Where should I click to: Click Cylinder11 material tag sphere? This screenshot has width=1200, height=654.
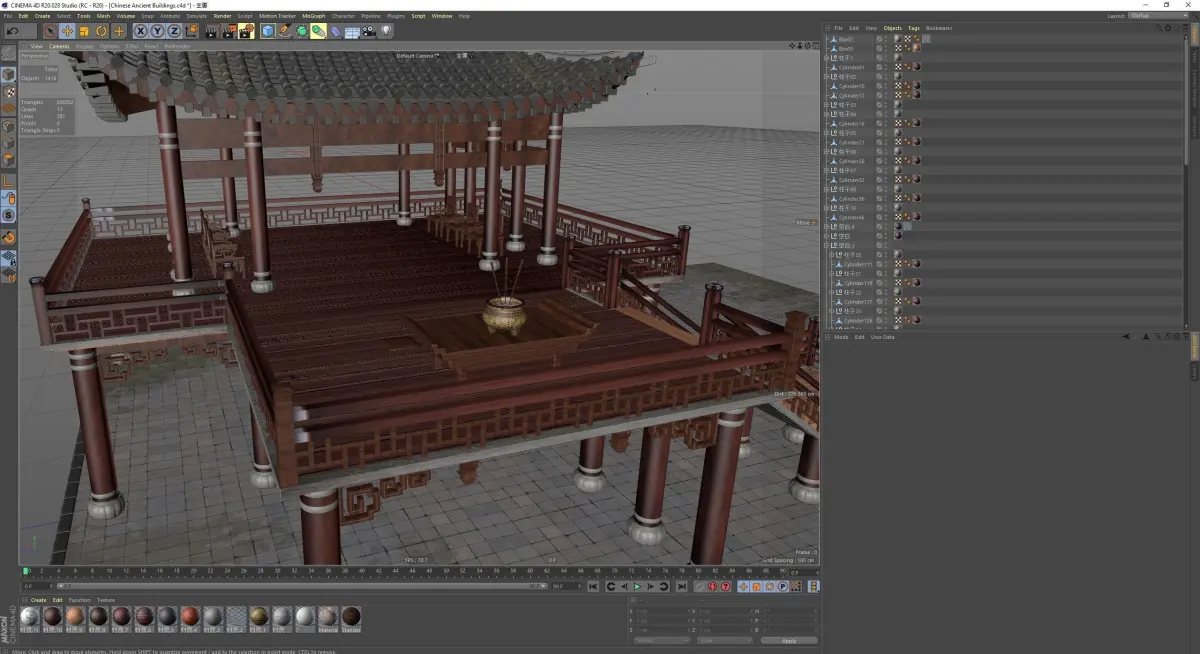[x=916, y=95]
